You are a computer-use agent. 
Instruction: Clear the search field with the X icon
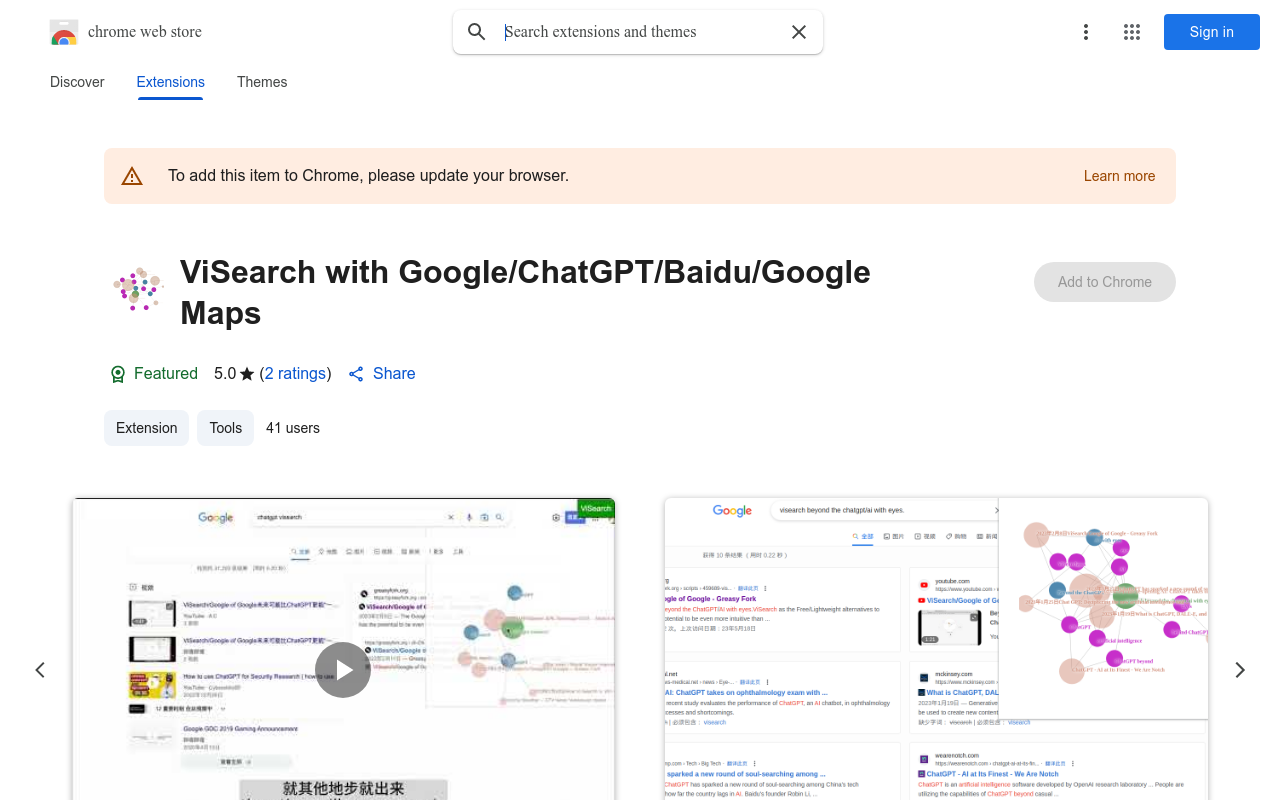(799, 32)
